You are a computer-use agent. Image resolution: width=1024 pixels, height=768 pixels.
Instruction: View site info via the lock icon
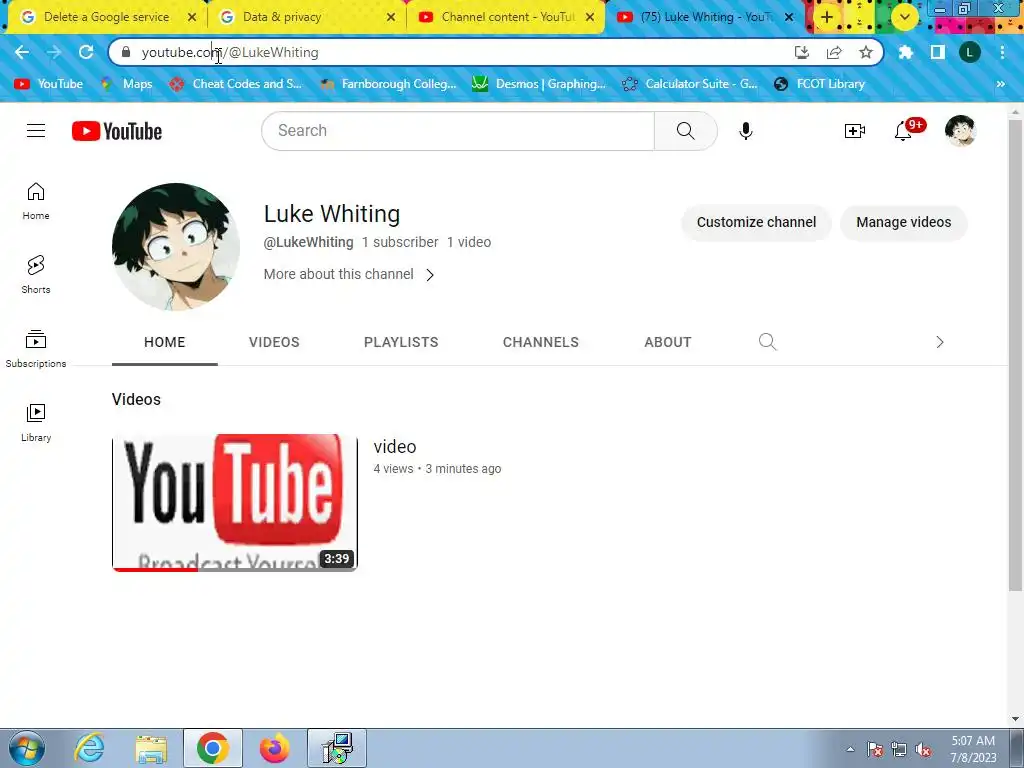click(x=126, y=52)
